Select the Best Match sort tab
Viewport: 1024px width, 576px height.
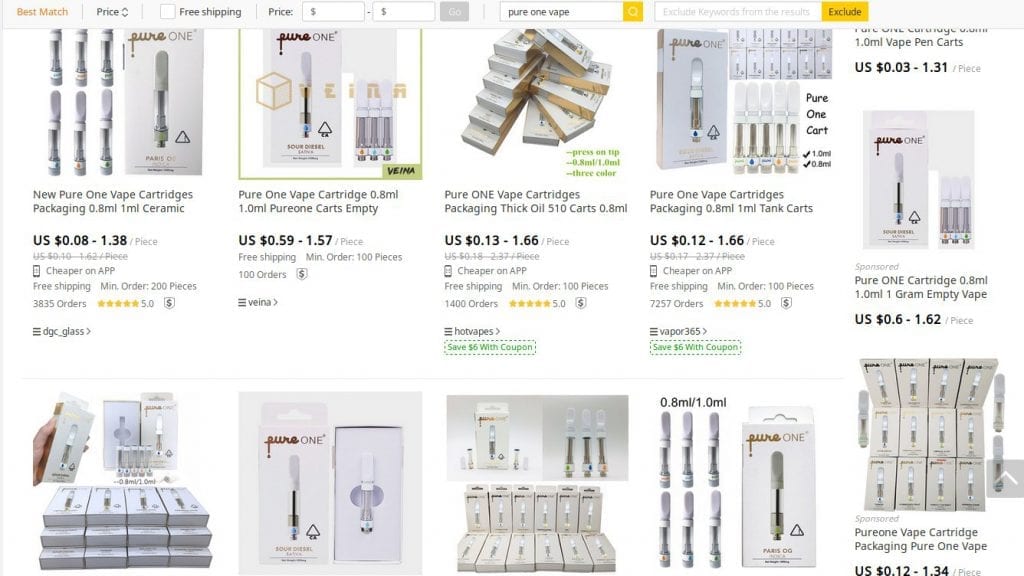point(42,12)
